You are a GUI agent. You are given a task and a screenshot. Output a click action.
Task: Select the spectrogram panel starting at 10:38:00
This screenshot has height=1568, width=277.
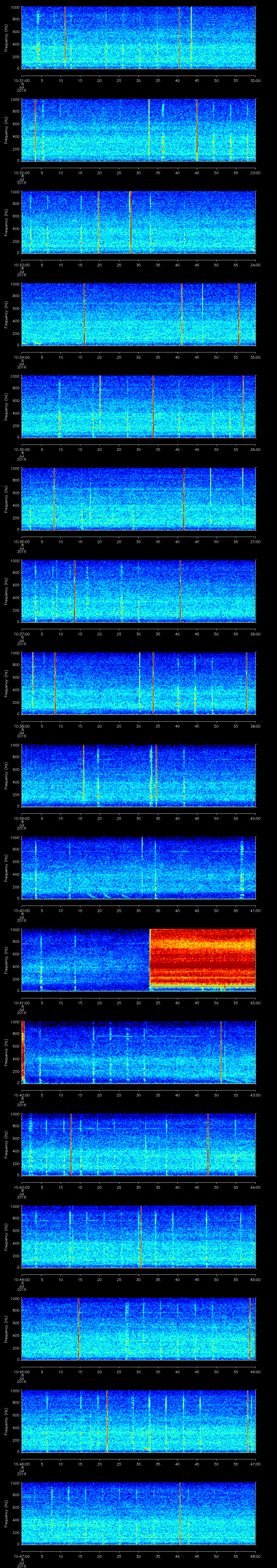[x=138, y=683]
